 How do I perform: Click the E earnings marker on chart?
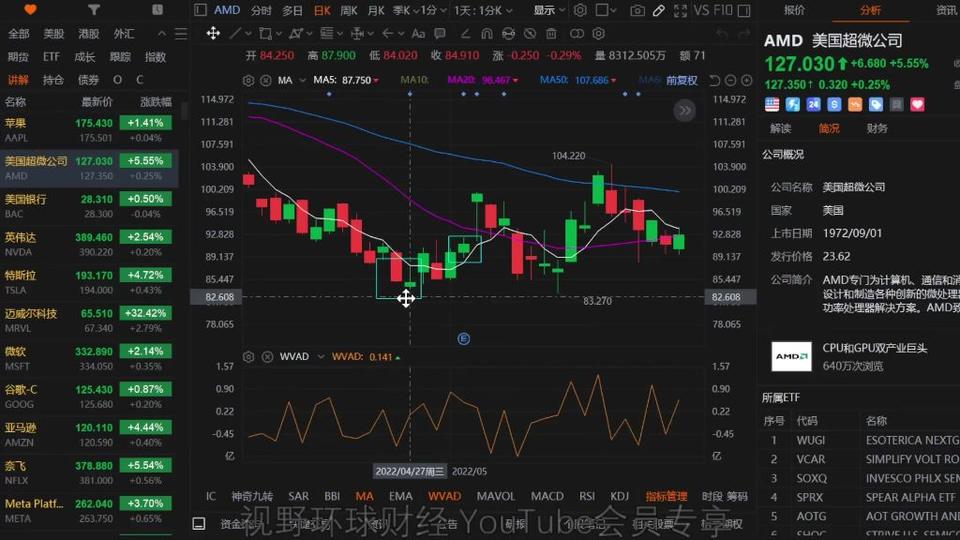[x=463, y=339]
